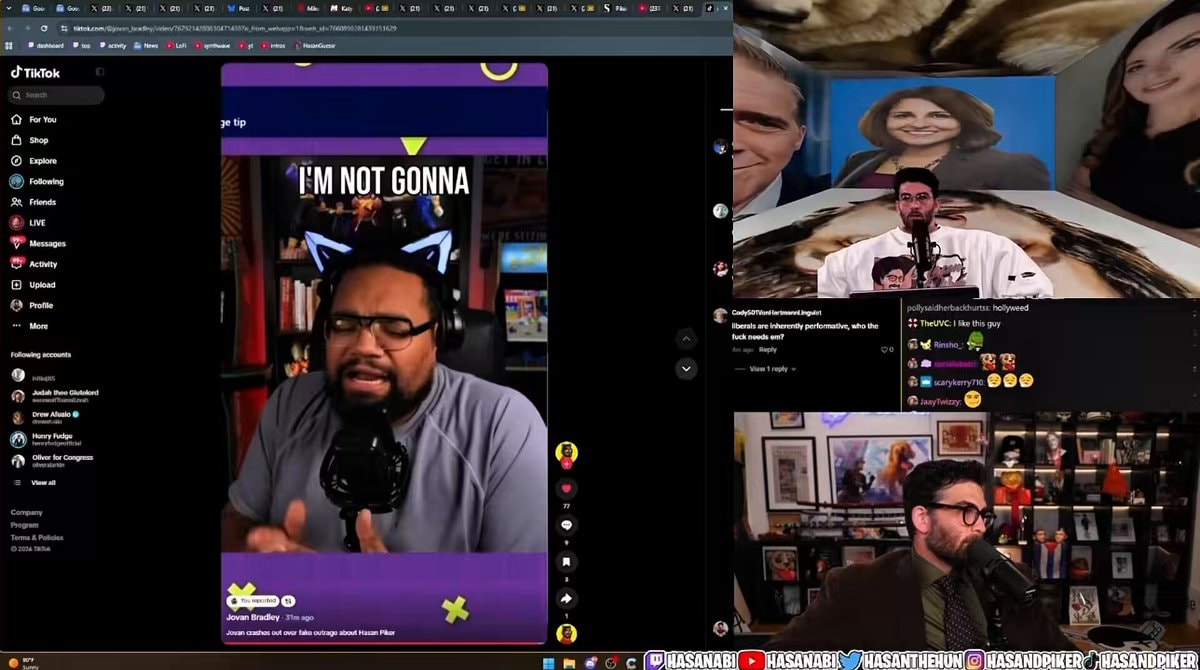
Task: Open the LoFi bookmark
Action: click(176, 45)
